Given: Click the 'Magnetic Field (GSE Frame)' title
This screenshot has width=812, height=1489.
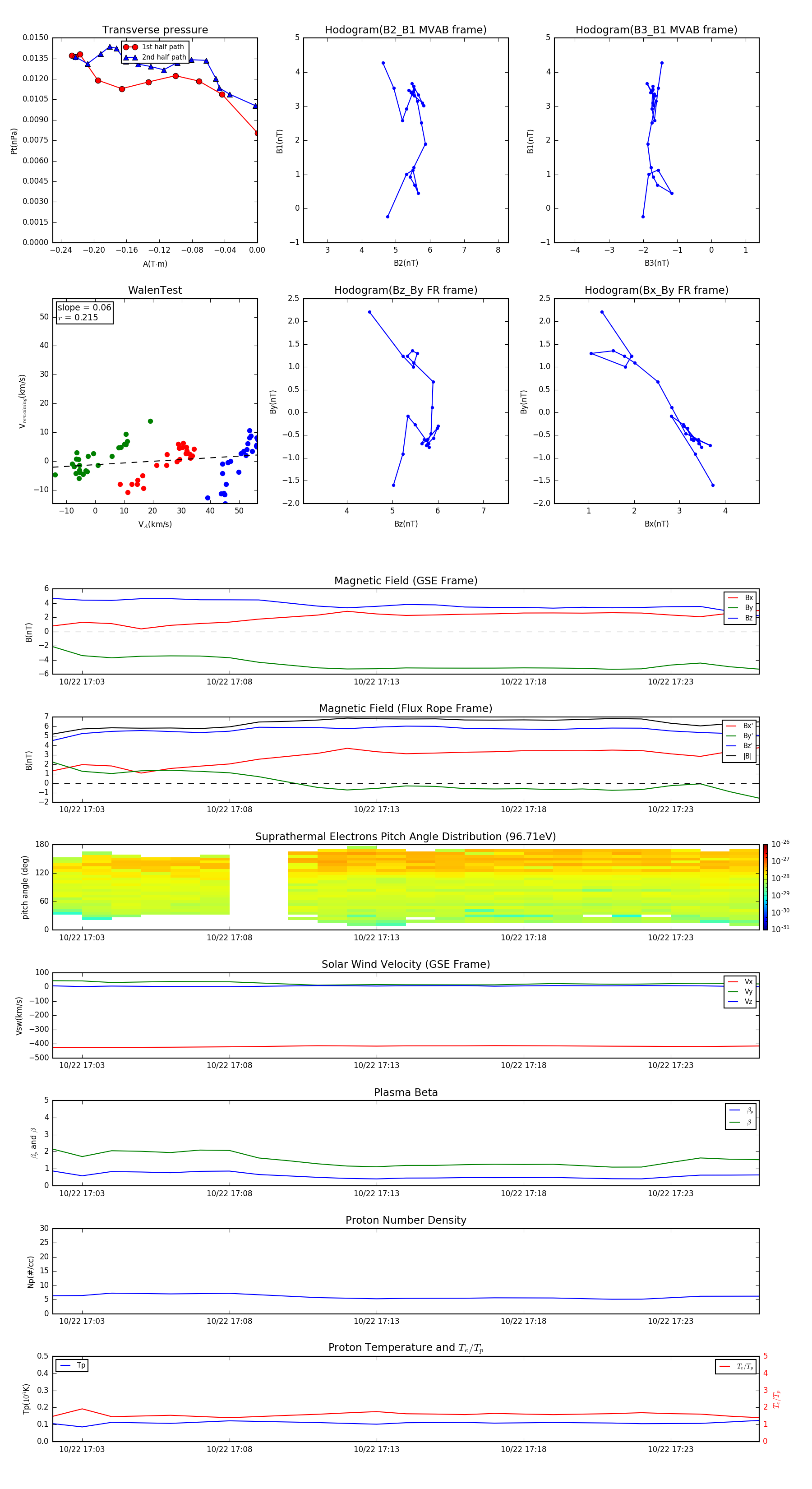Looking at the screenshot, I should coord(406,581).
